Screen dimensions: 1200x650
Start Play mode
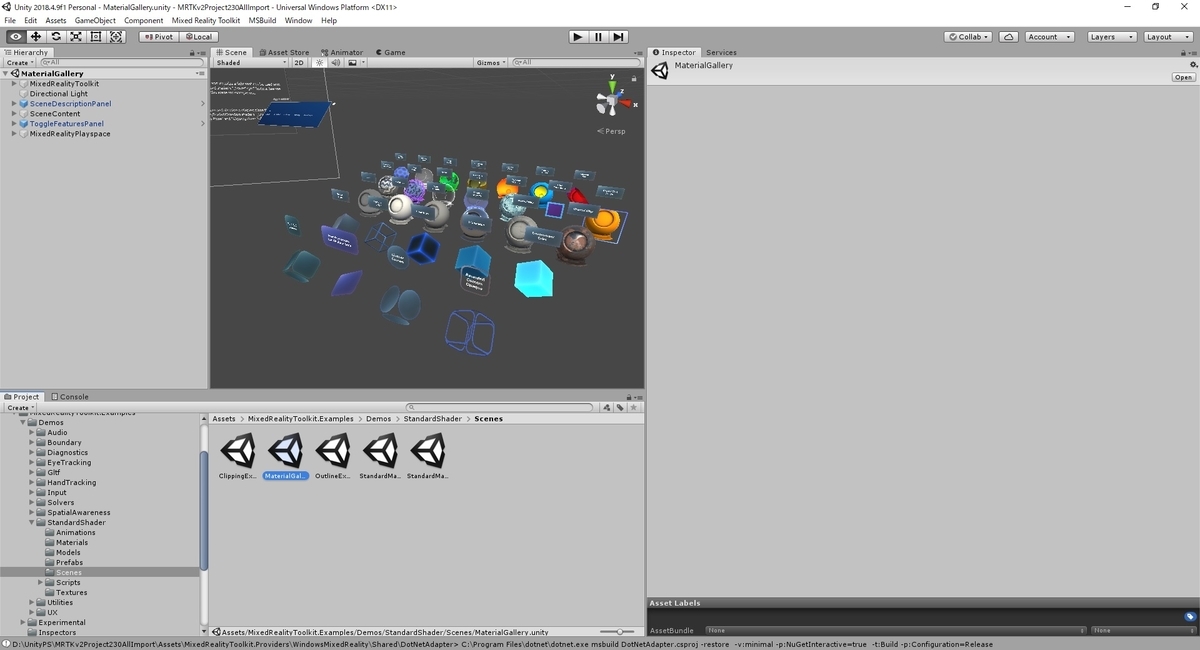(x=578, y=36)
